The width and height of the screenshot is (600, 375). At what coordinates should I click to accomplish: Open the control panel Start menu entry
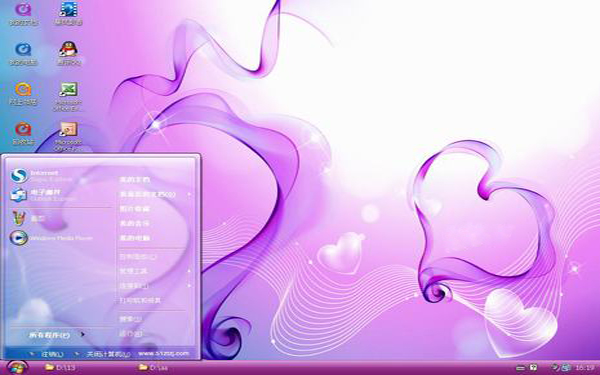138,256
